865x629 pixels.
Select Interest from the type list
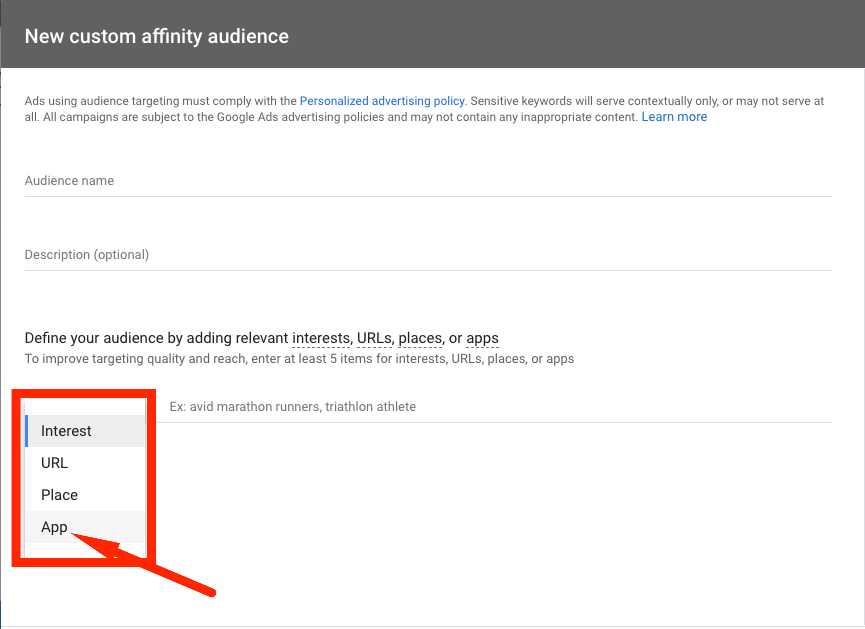[x=67, y=431]
